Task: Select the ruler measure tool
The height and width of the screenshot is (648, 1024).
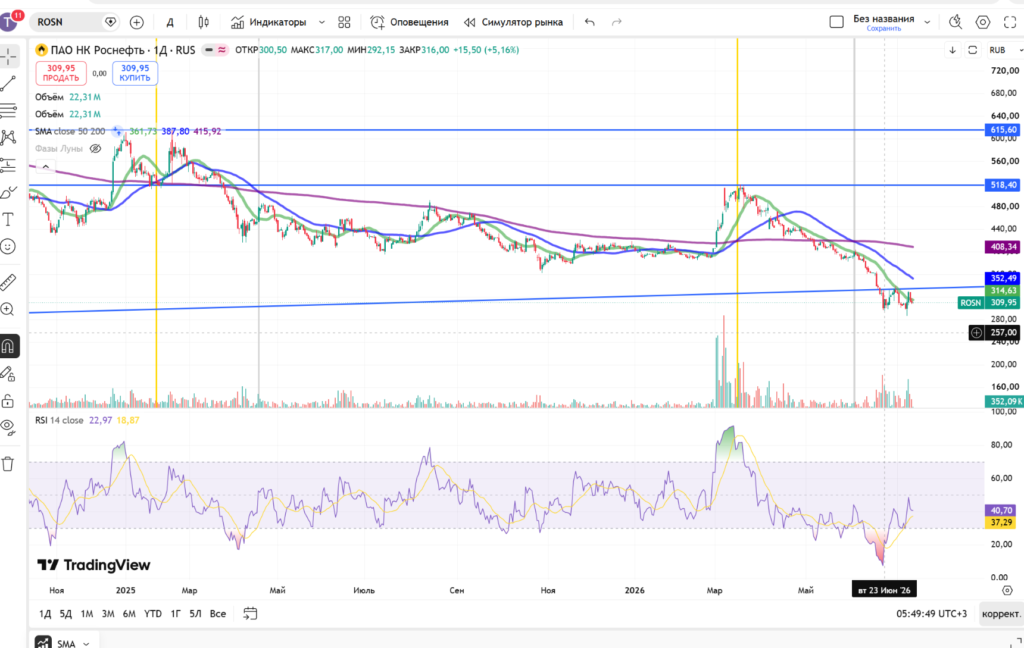Action: pyautogui.click(x=8, y=282)
